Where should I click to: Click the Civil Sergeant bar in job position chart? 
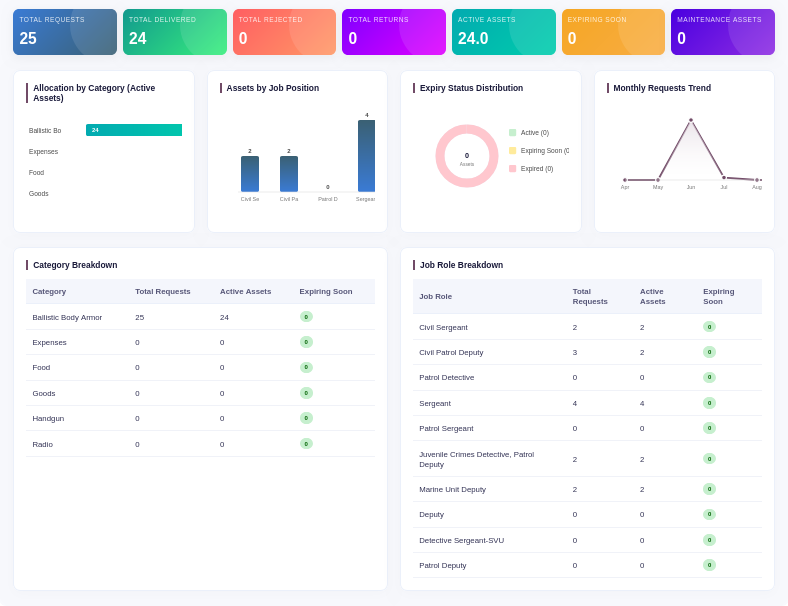[x=250, y=174]
